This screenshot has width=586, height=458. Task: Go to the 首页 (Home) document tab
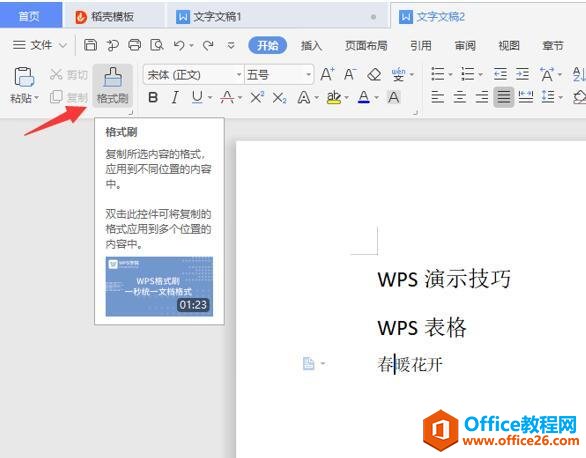pyautogui.click(x=31, y=15)
